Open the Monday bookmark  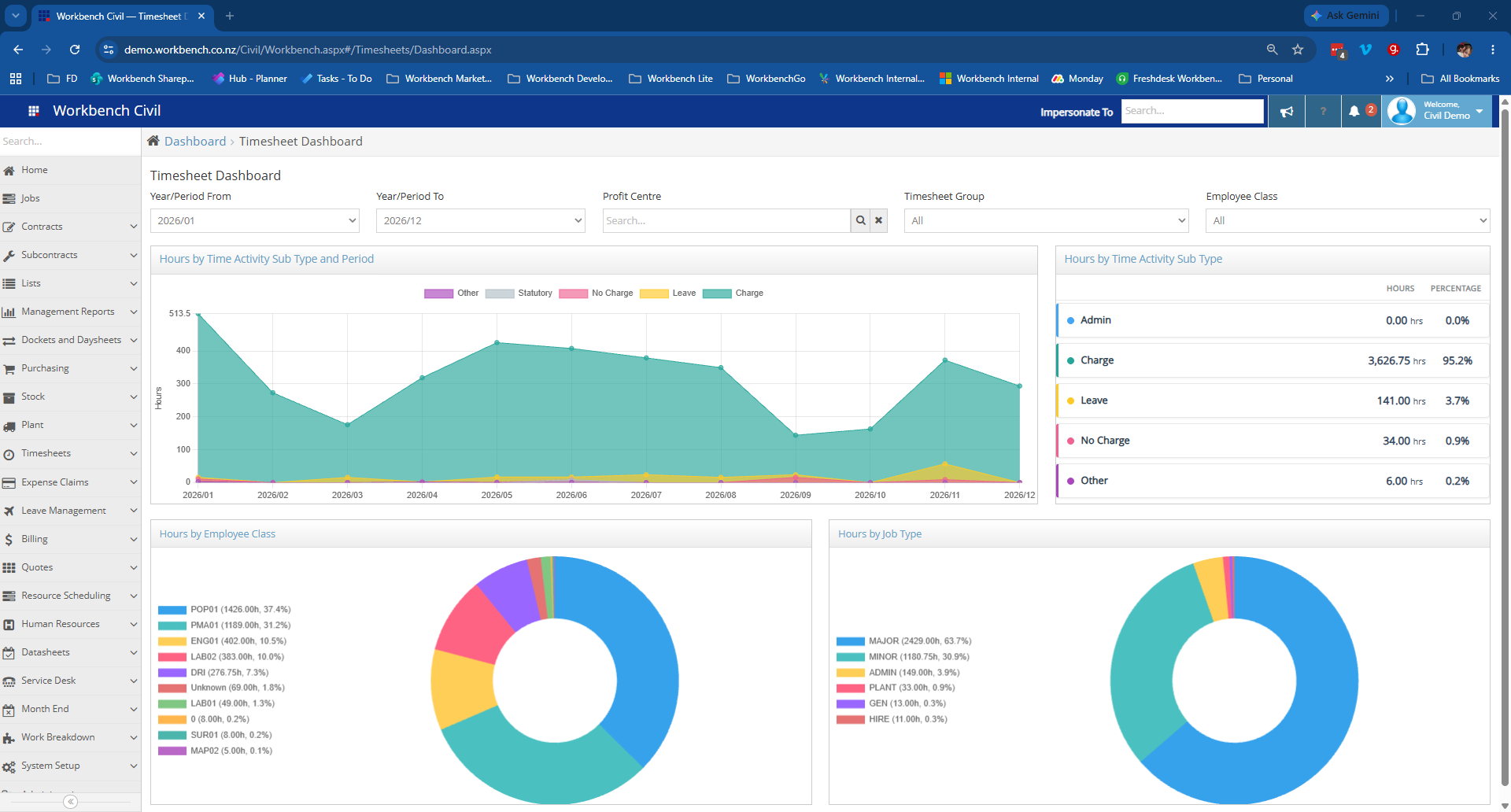tap(1078, 79)
